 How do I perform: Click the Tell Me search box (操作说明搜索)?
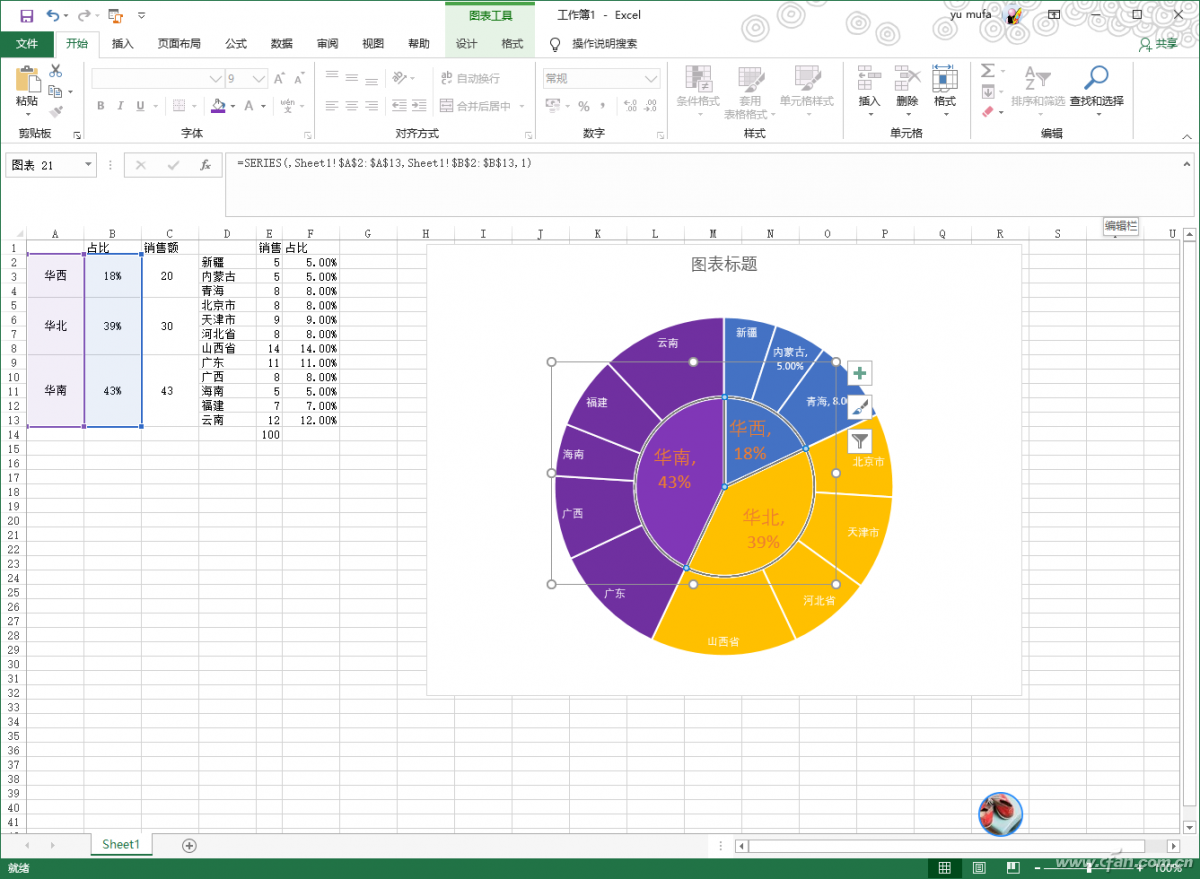(x=604, y=44)
